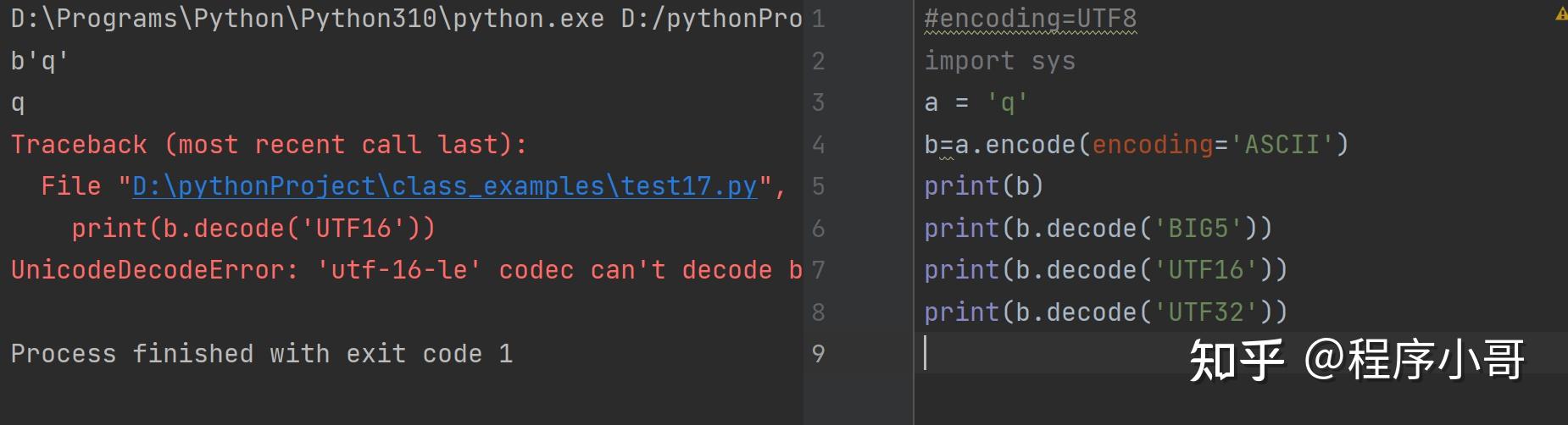Click the Traceback header line in console
The height and width of the screenshot is (425, 1568).
pos(269,145)
